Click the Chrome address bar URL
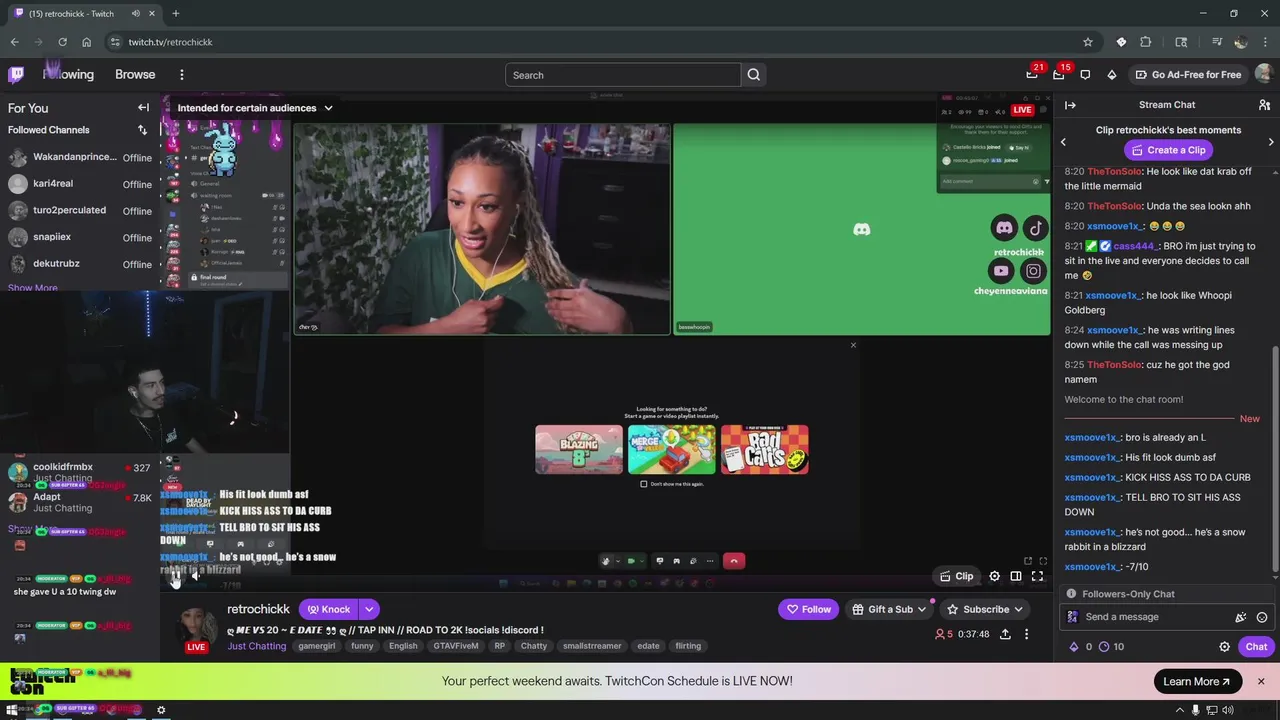 tap(170, 42)
